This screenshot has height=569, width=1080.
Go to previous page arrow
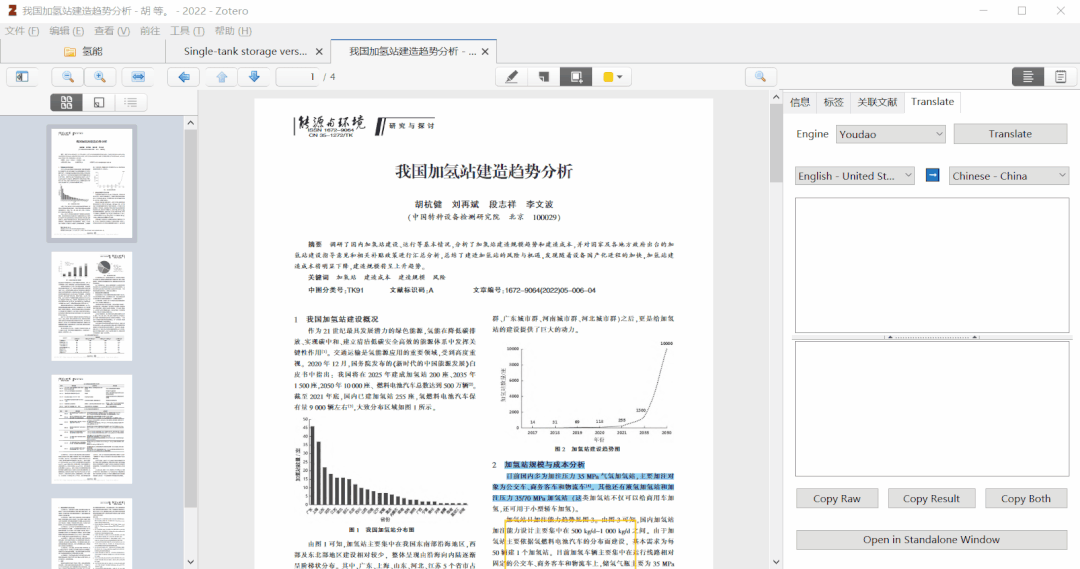pos(222,76)
